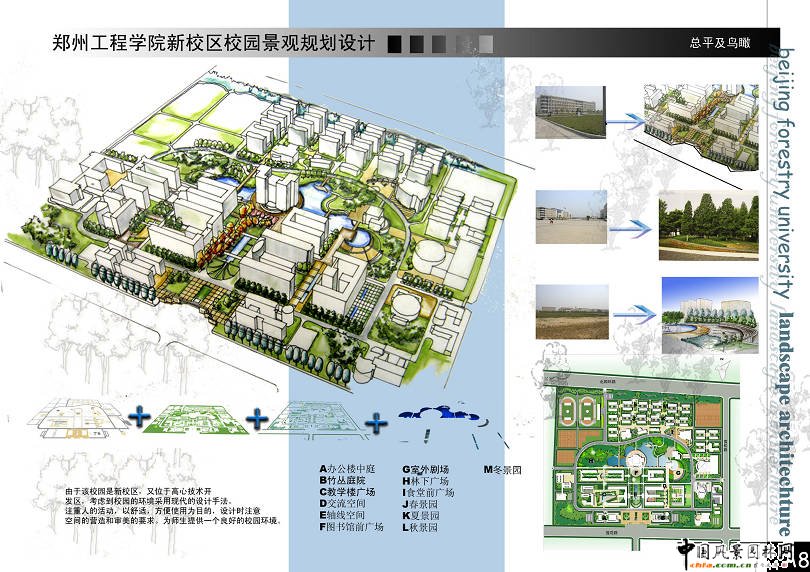The width and height of the screenshot is (810, 572).
Task: Click the black square swatch in title bar
Action: tap(394, 44)
